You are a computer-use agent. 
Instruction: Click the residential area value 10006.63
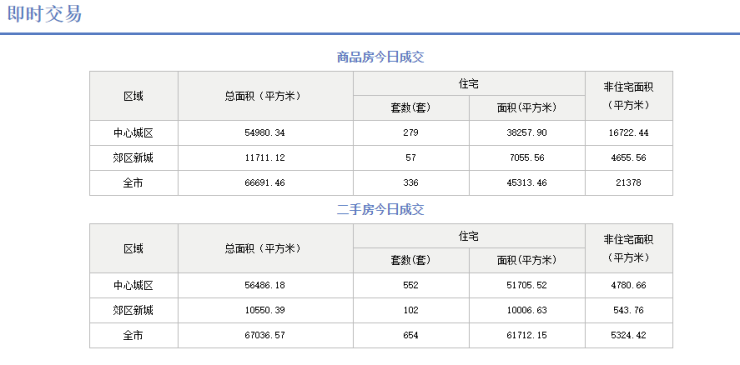527,310
